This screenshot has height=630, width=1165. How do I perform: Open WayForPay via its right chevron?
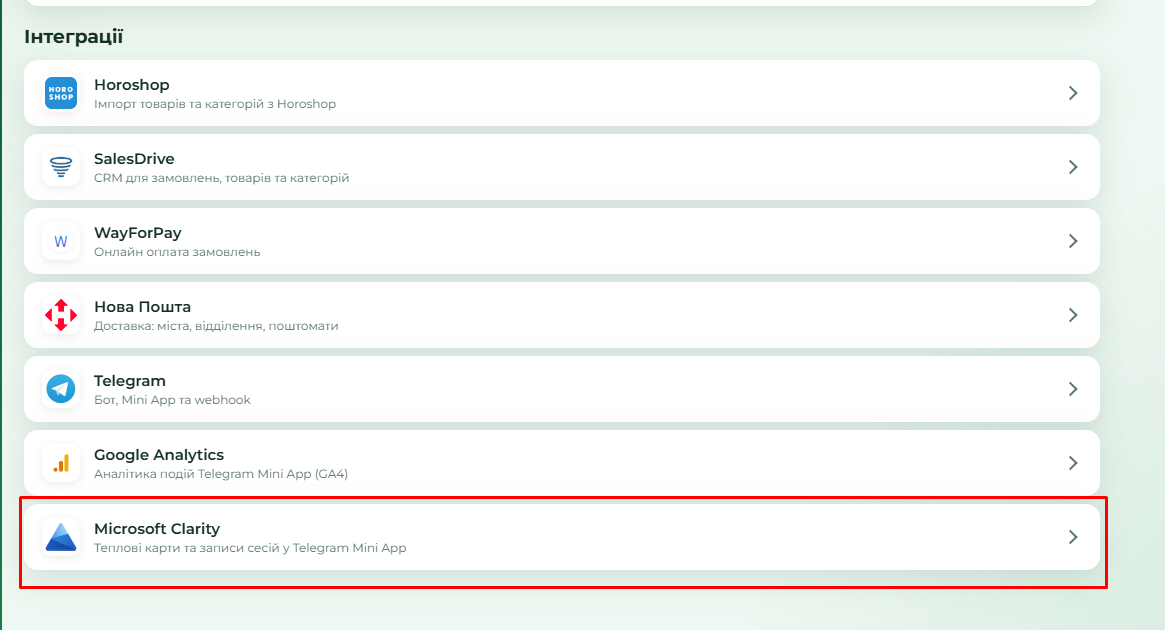(x=1073, y=241)
